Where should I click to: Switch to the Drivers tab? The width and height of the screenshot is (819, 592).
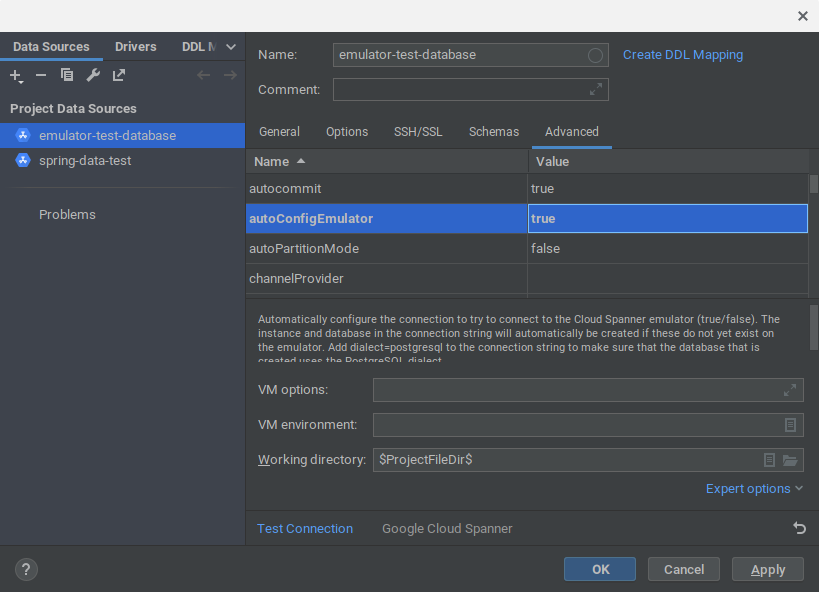pyautogui.click(x=135, y=46)
